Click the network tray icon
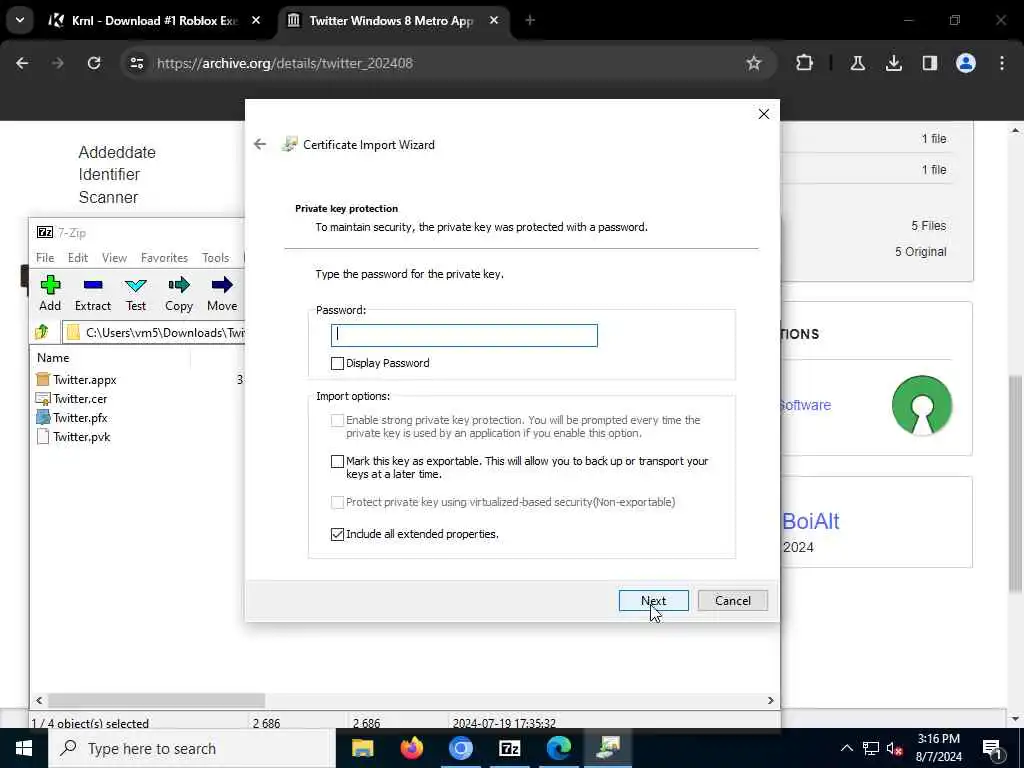The width and height of the screenshot is (1024, 768). (871, 748)
